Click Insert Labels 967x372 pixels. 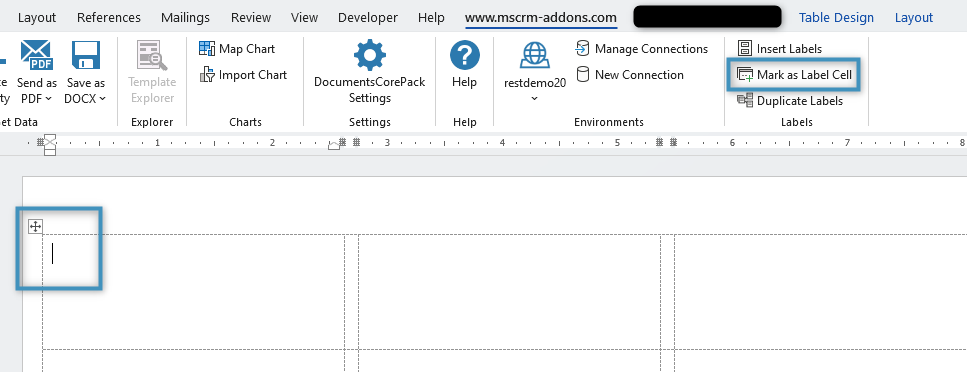click(x=780, y=49)
